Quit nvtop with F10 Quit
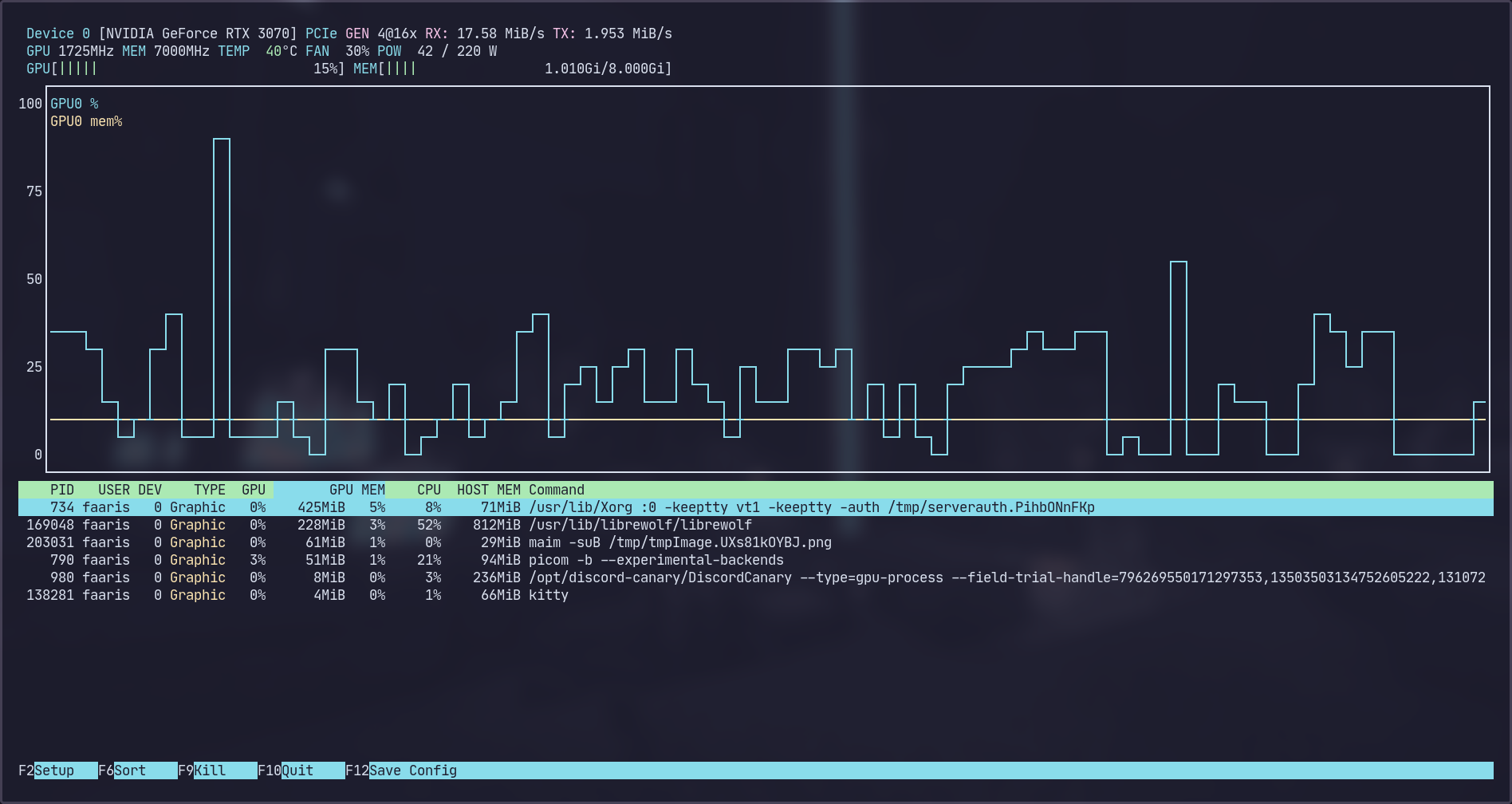The width and height of the screenshot is (1512, 804). [x=301, y=770]
